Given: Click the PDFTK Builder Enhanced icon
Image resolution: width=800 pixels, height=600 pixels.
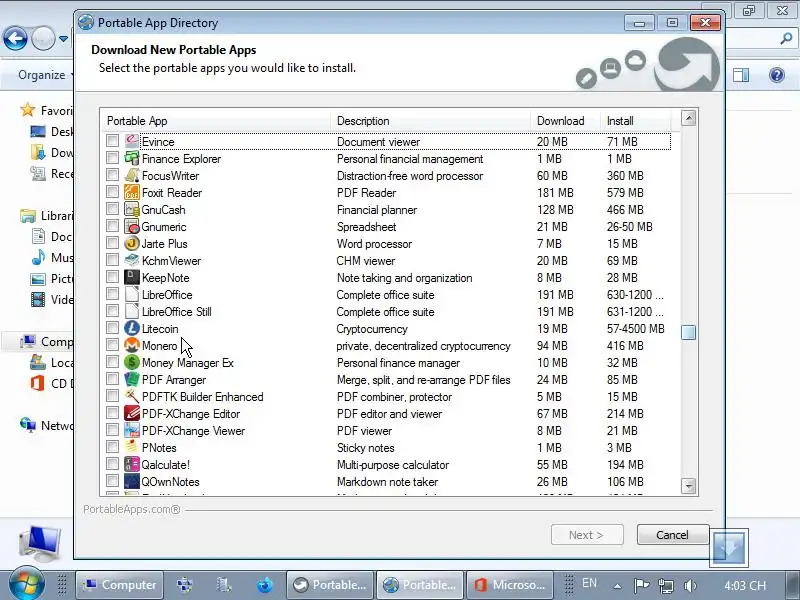Looking at the screenshot, I should (132, 396).
